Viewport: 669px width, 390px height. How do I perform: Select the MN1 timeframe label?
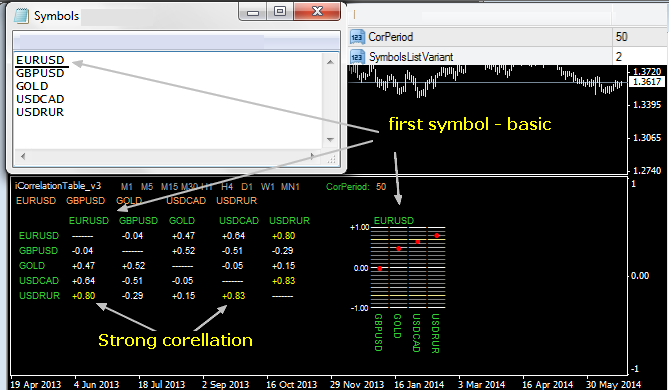(x=290, y=187)
